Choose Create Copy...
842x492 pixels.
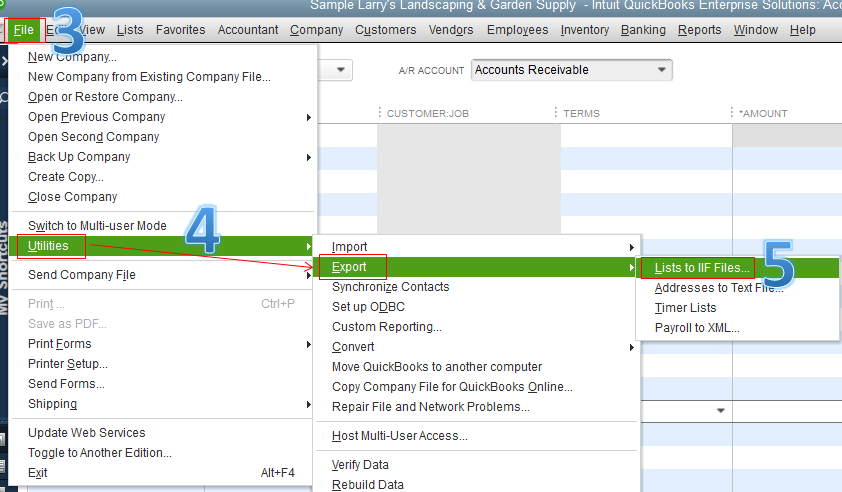(x=66, y=177)
